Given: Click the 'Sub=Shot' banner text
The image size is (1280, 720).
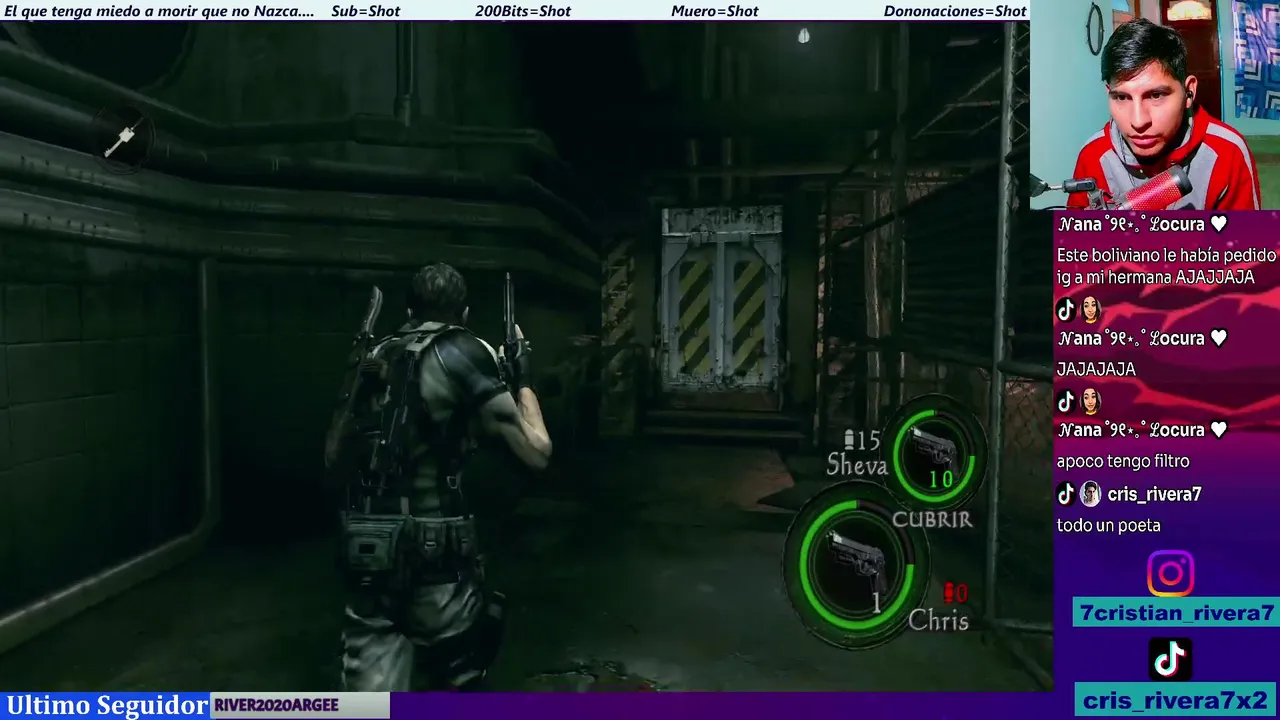Looking at the screenshot, I should point(365,11).
